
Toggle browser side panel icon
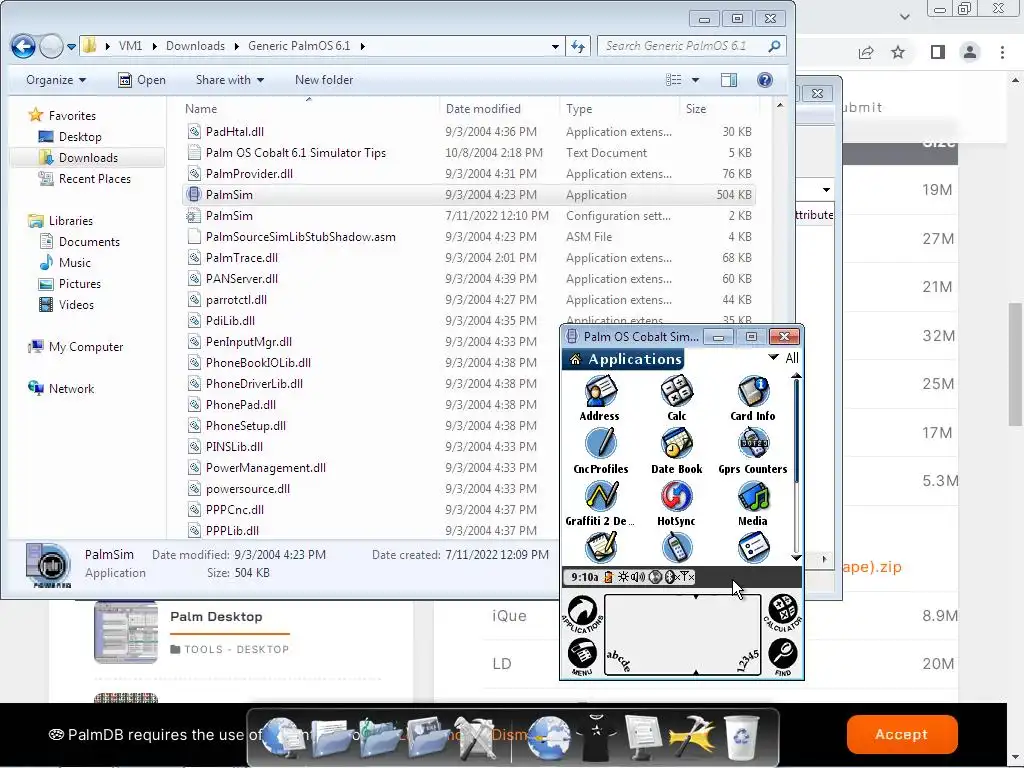pos(938,52)
